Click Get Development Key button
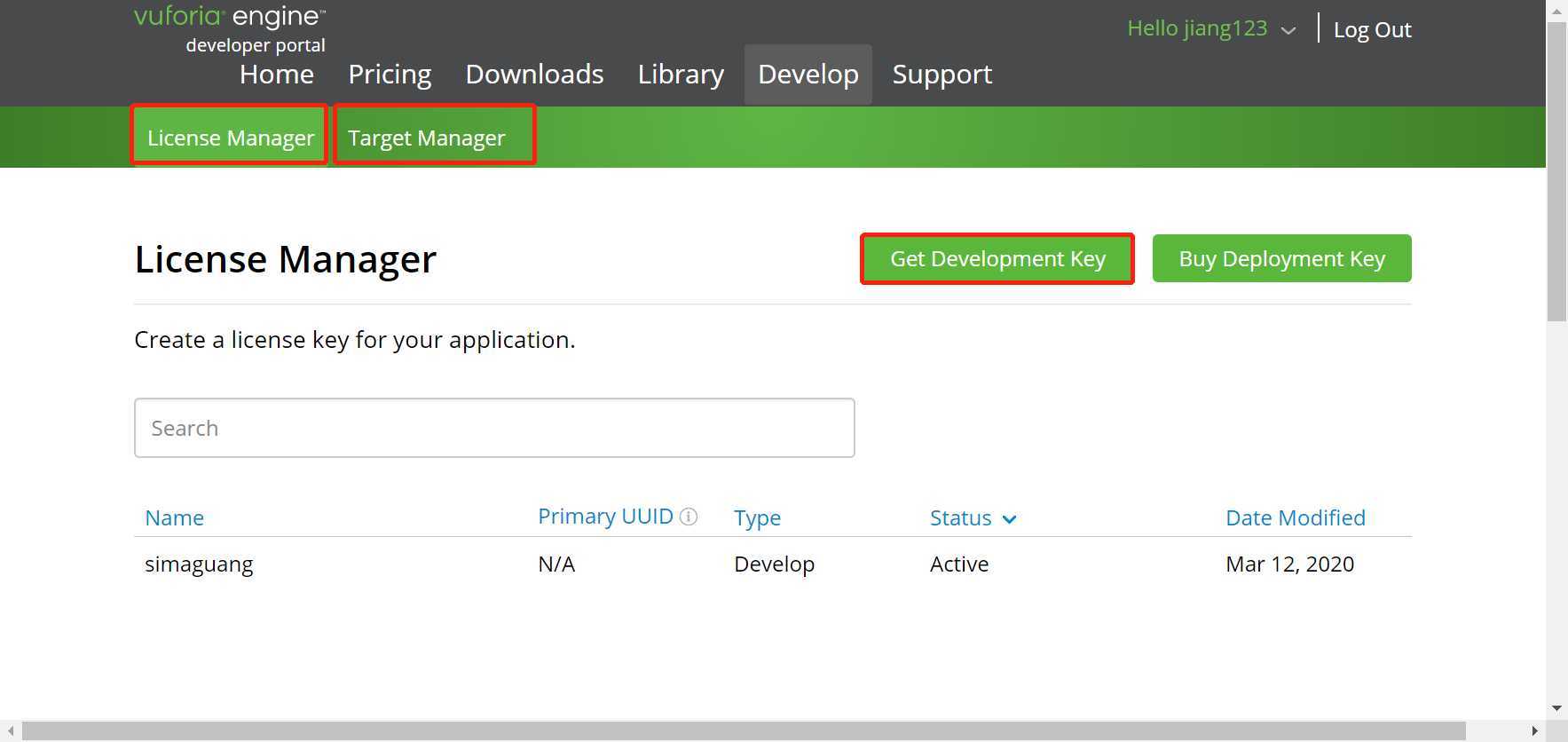This screenshot has width=1568, height=742. [997, 258]
